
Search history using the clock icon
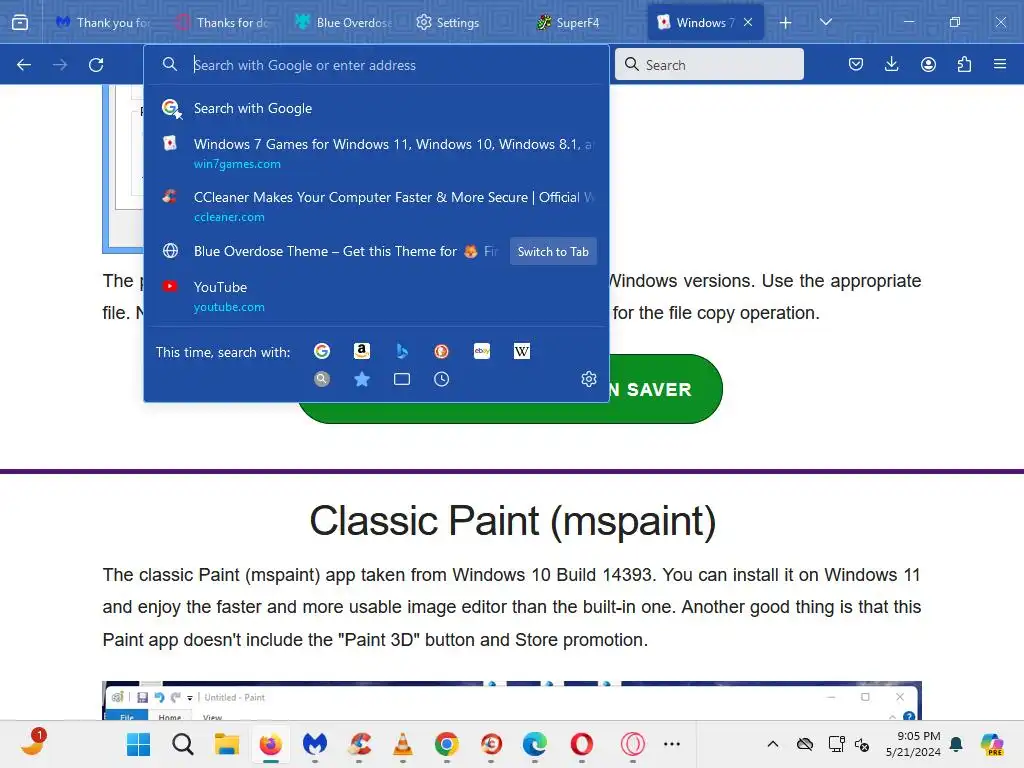pos(441,379)
